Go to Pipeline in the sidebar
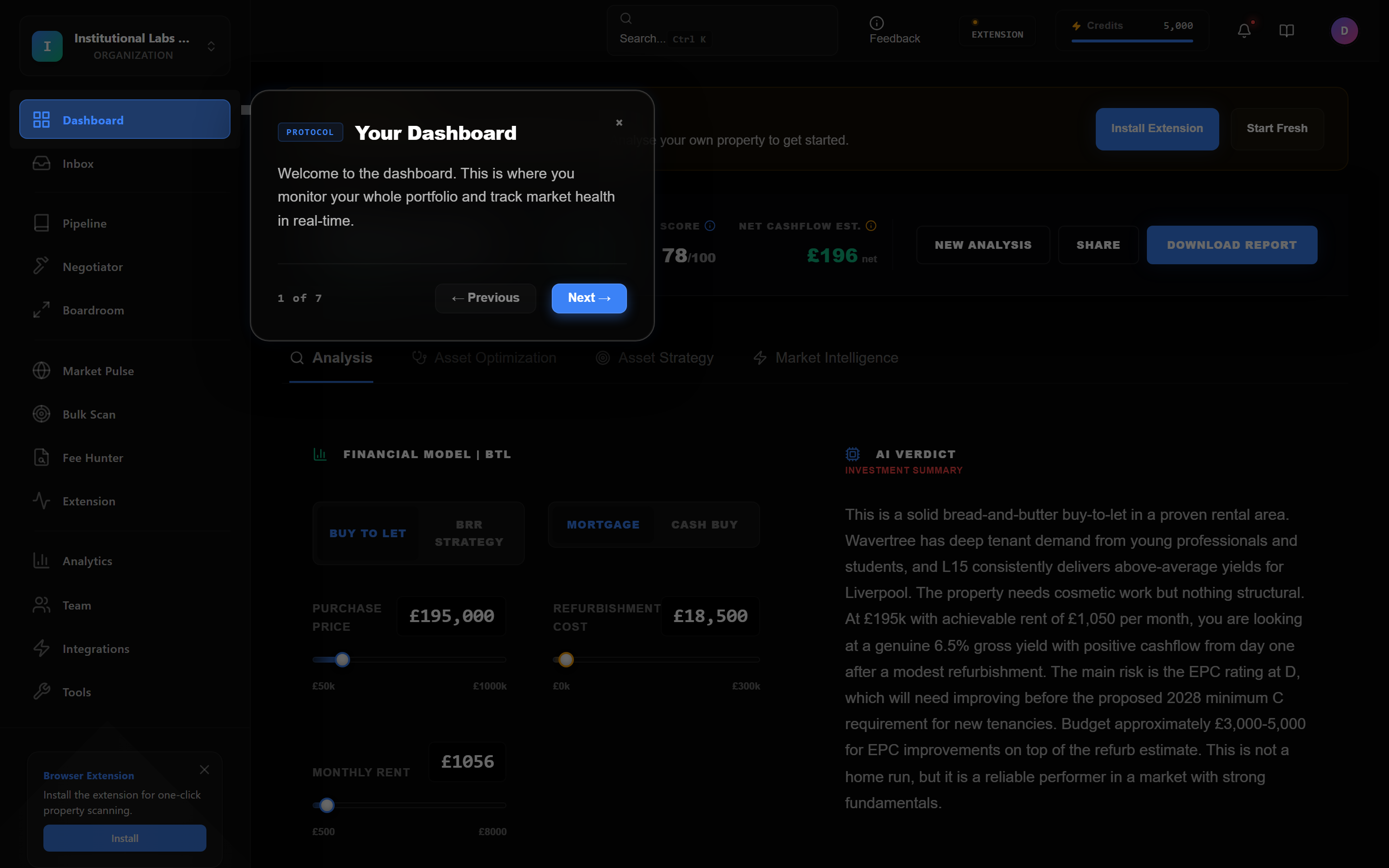The height and width of the screenshot is (868, 1389). click(124, 223)
